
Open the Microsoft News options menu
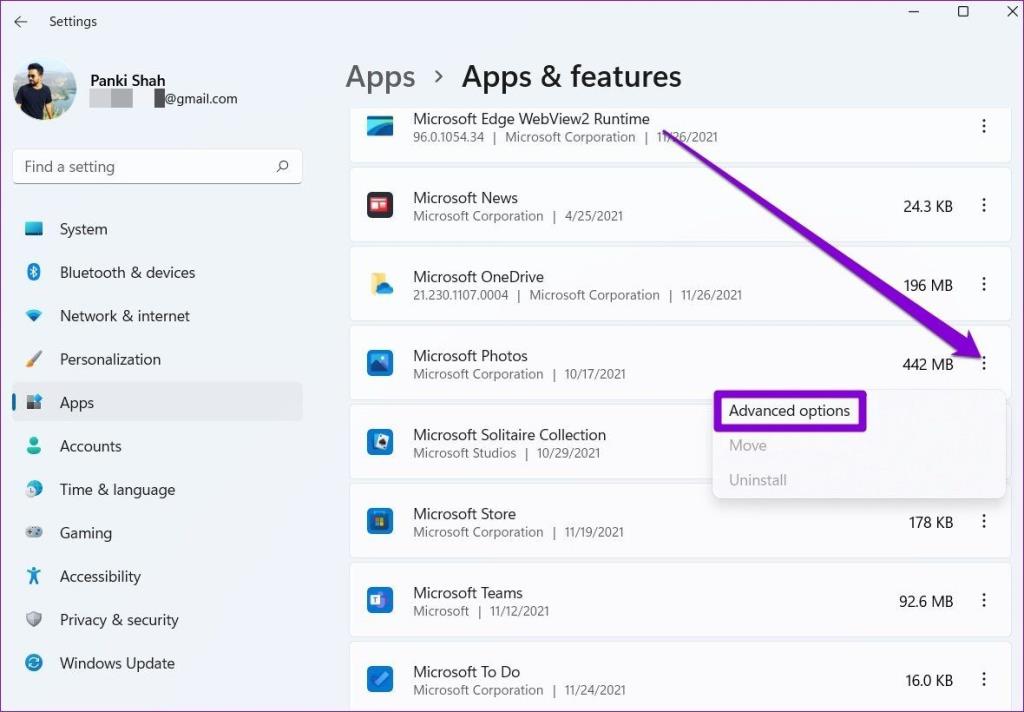click(984, 206)
